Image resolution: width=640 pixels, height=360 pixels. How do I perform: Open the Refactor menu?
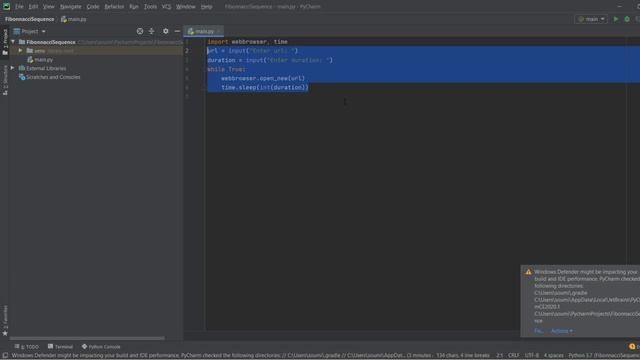click(x=114, y=7)
